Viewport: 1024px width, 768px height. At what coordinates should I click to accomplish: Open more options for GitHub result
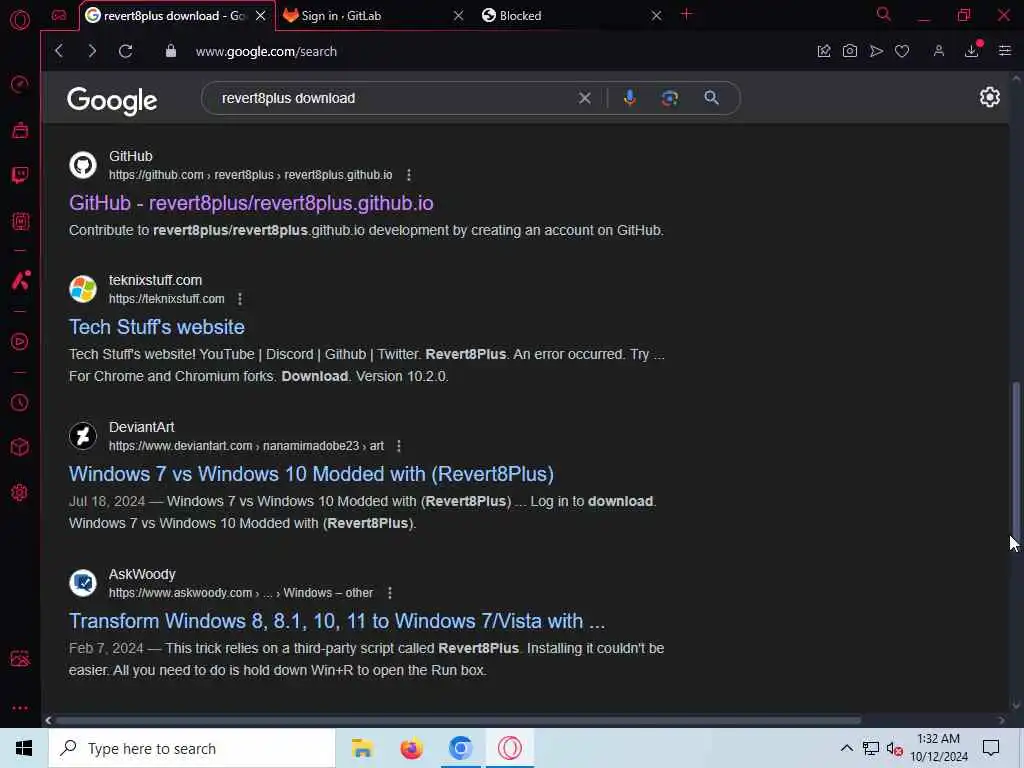pos(409,175)
